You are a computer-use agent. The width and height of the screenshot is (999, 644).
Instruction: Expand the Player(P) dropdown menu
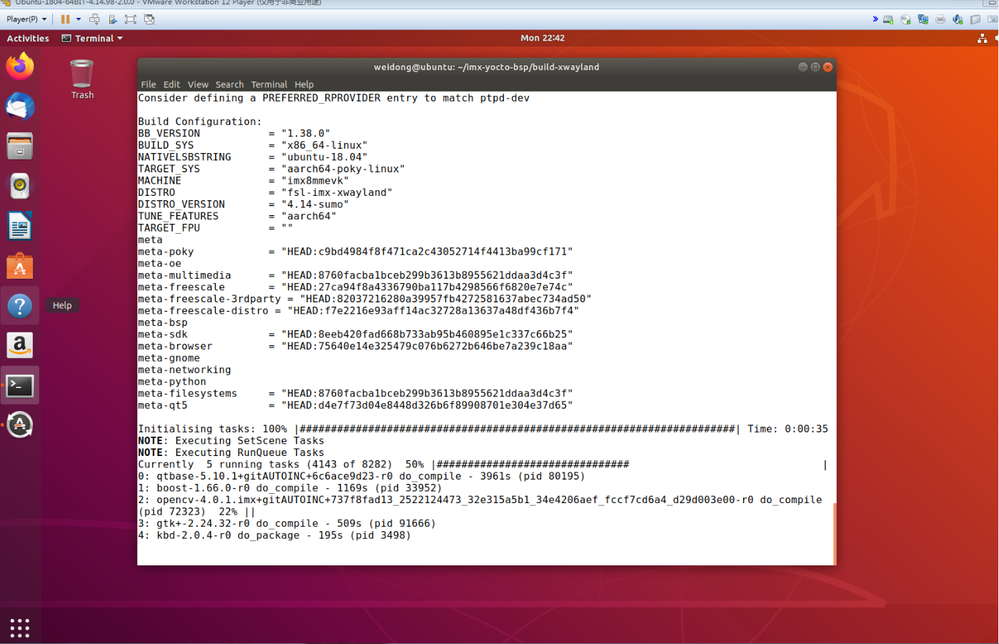click(x=26, y=19)
